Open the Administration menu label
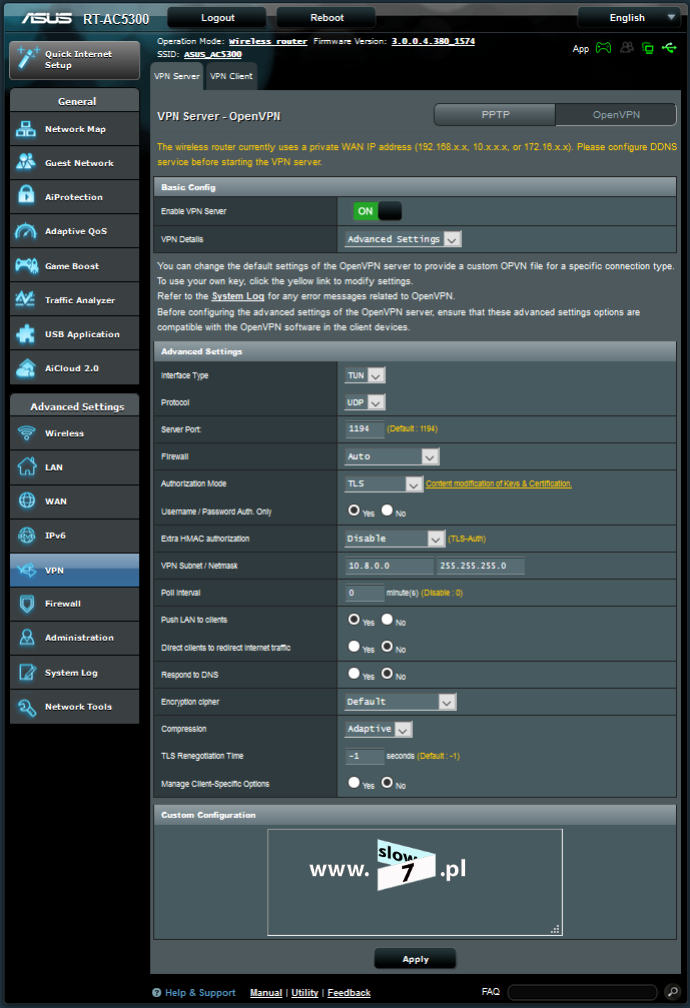This screenshot has height=1008, width=690. coord(79,638)
